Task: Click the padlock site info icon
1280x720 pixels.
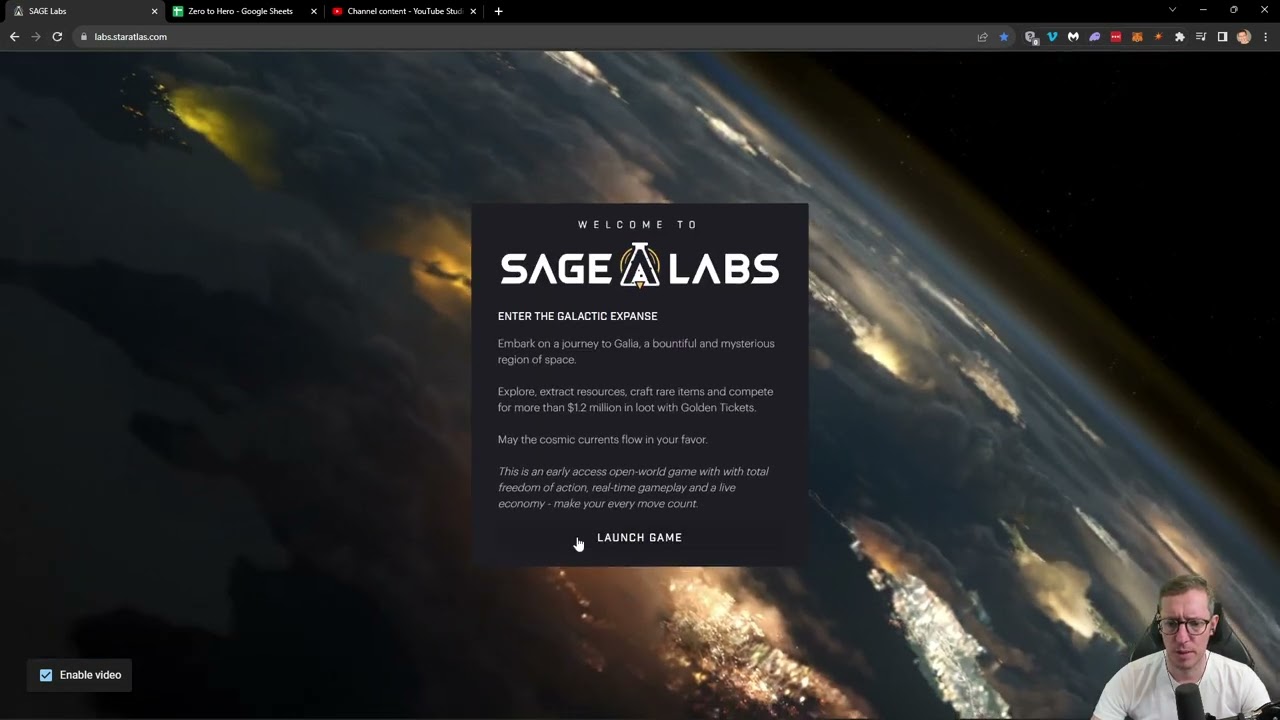Action: click(x=84, y=37)
